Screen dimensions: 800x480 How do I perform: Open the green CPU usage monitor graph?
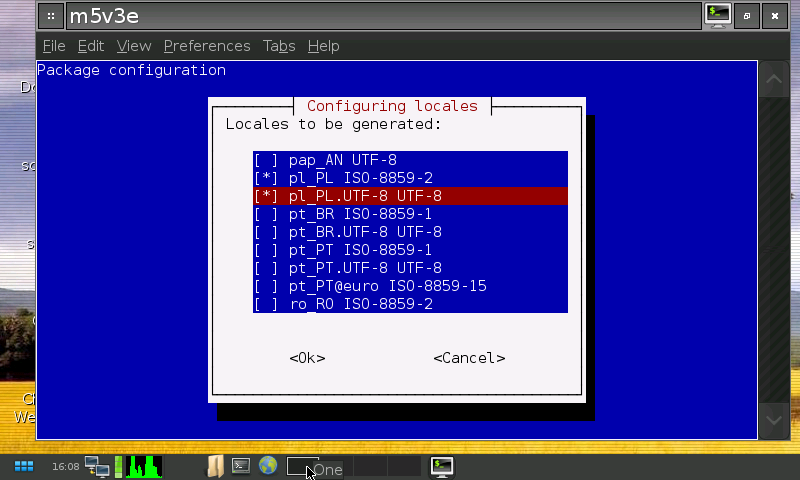pyautogui.click(x=138, y=466)
